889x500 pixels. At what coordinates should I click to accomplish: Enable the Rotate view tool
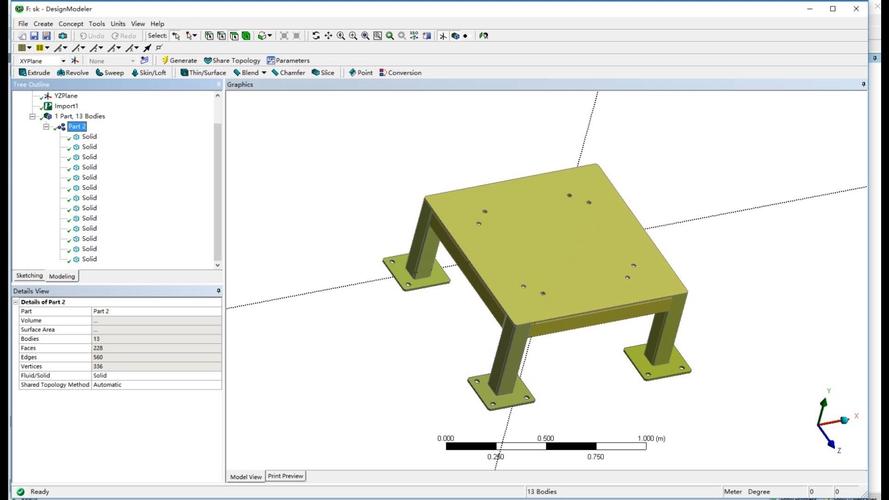coord(316,36)
